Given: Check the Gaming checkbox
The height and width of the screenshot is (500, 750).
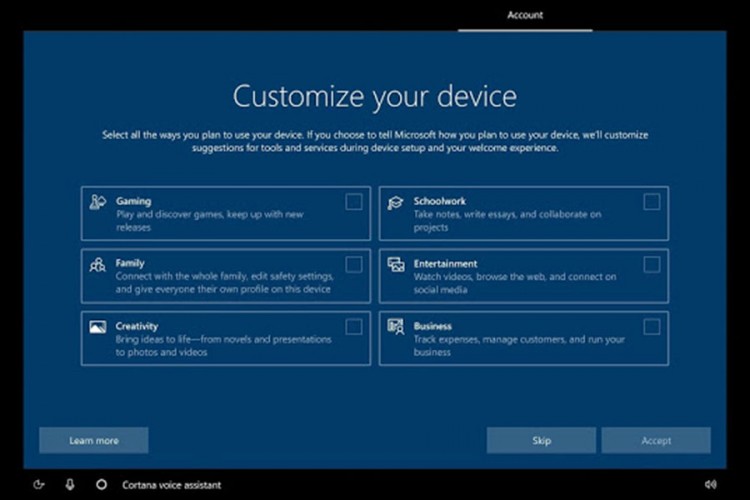Looking at the screenshot, I should [353, 202].
